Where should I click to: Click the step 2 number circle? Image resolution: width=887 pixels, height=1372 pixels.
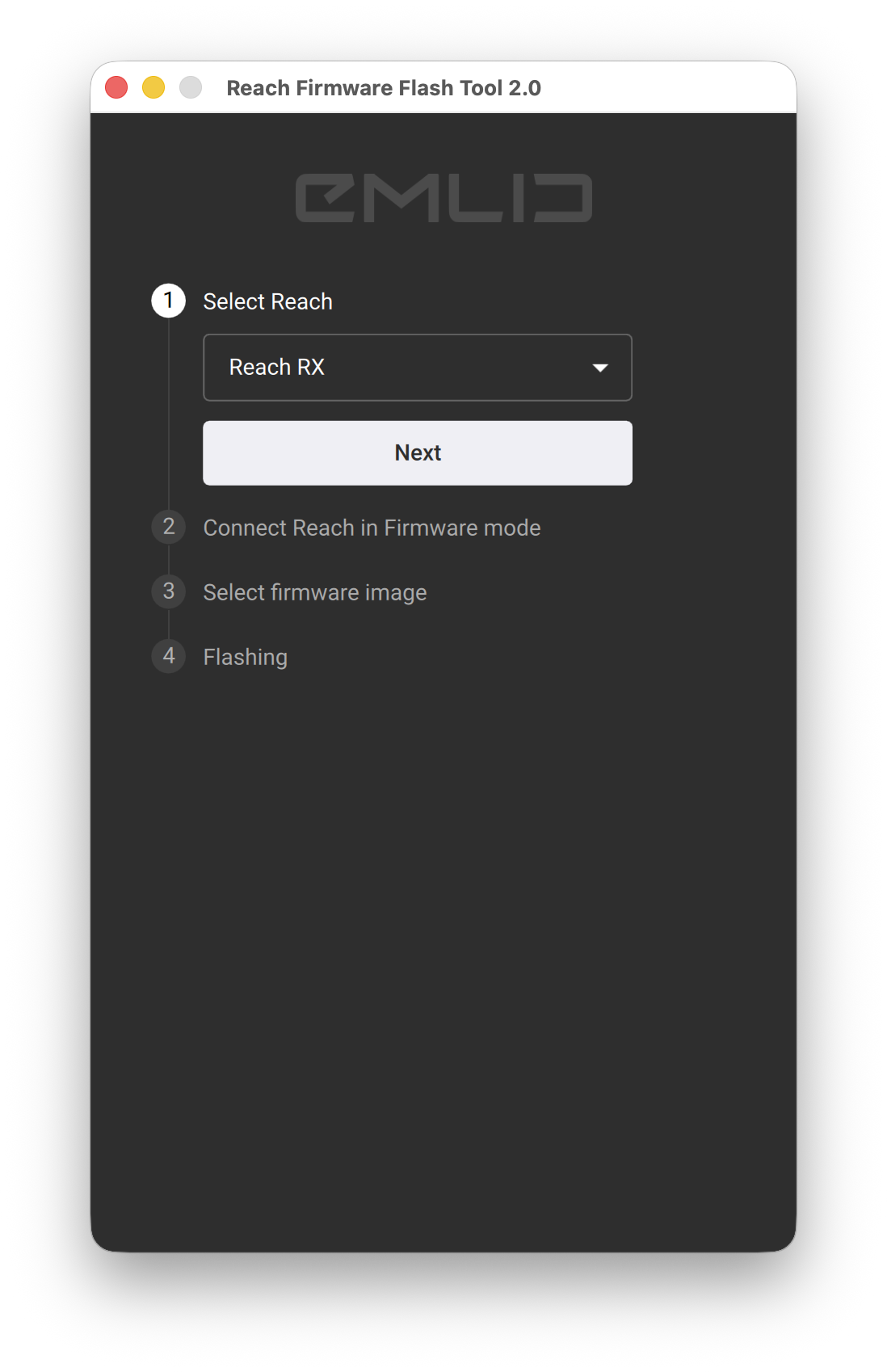pos(168,527)
